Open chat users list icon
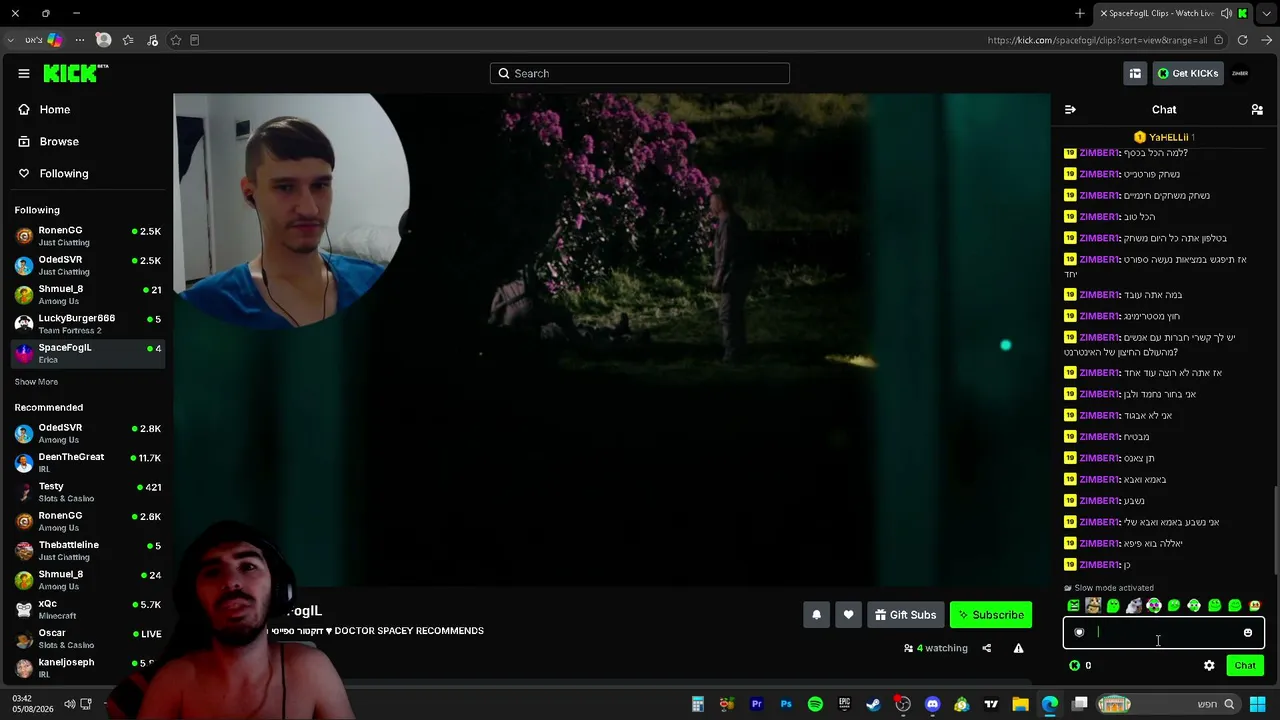The width and height of the screenshot is (1280, 720). [1257, 109]
